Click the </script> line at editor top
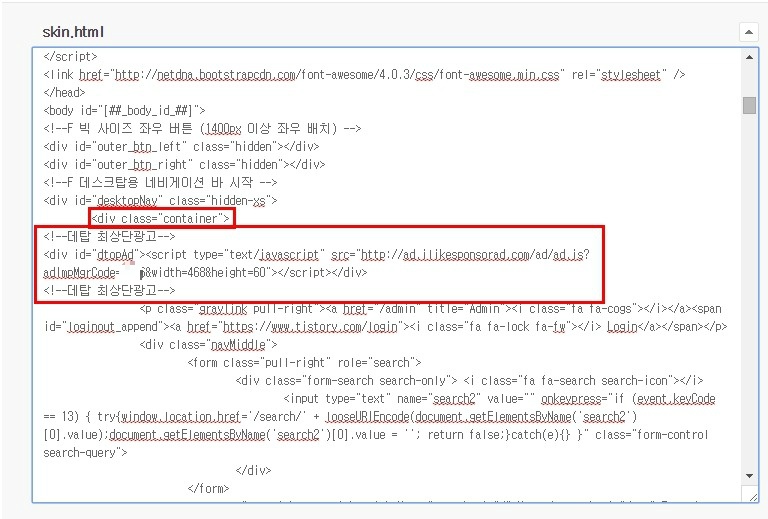Image resolution: width=768 pixels, height=519 pixels. (70, 57)
